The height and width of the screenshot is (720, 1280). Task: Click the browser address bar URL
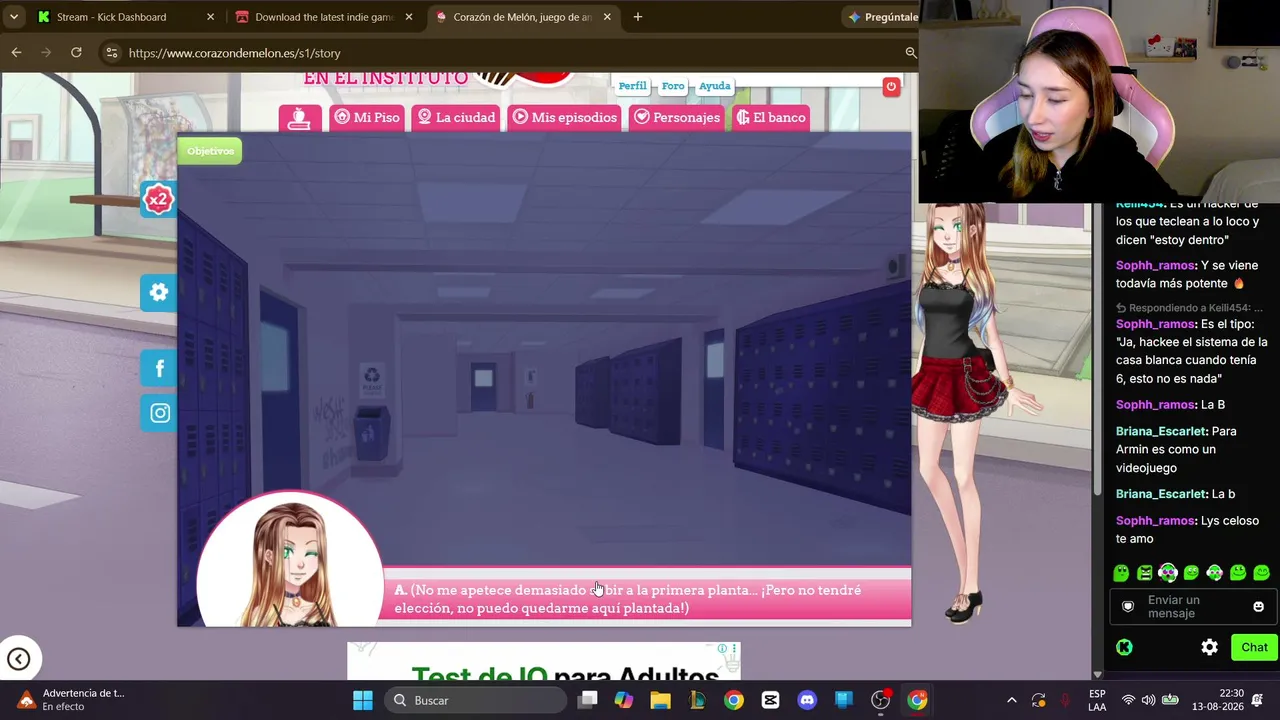coord(235,53)
